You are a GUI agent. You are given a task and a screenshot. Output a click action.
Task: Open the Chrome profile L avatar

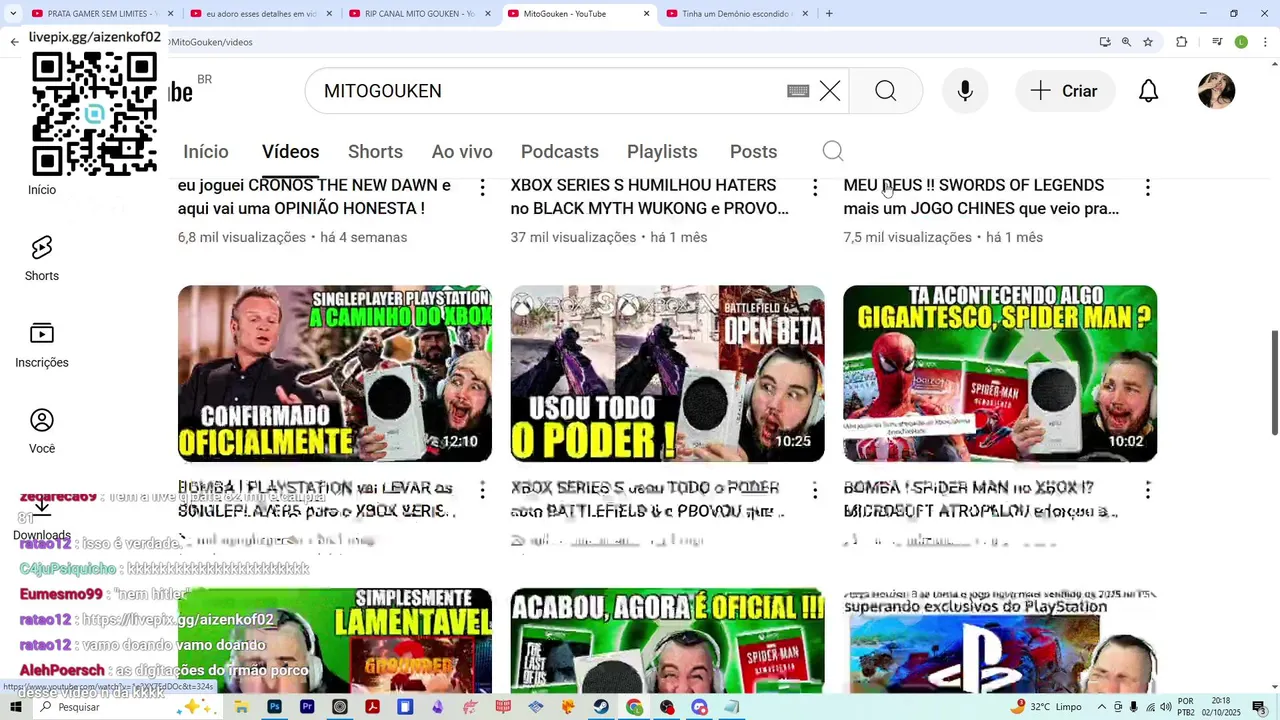click(1241, 42)
